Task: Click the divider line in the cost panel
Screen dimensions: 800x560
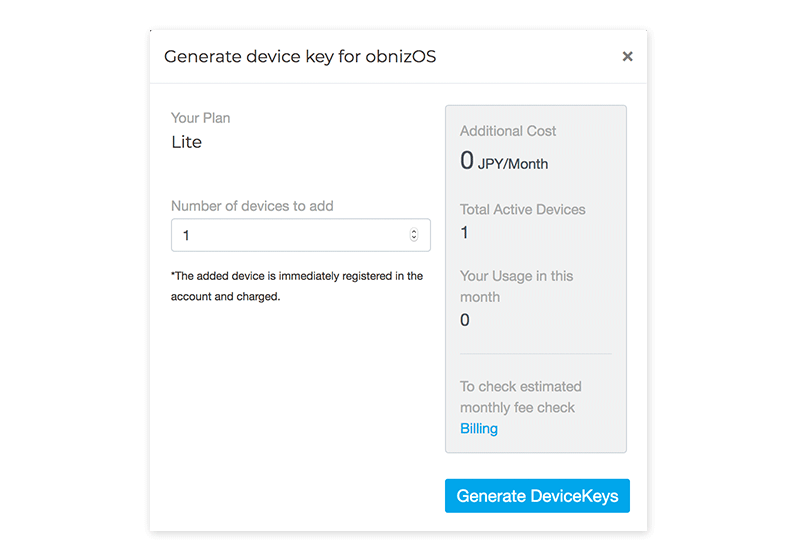Action: (x=536, y=353)
